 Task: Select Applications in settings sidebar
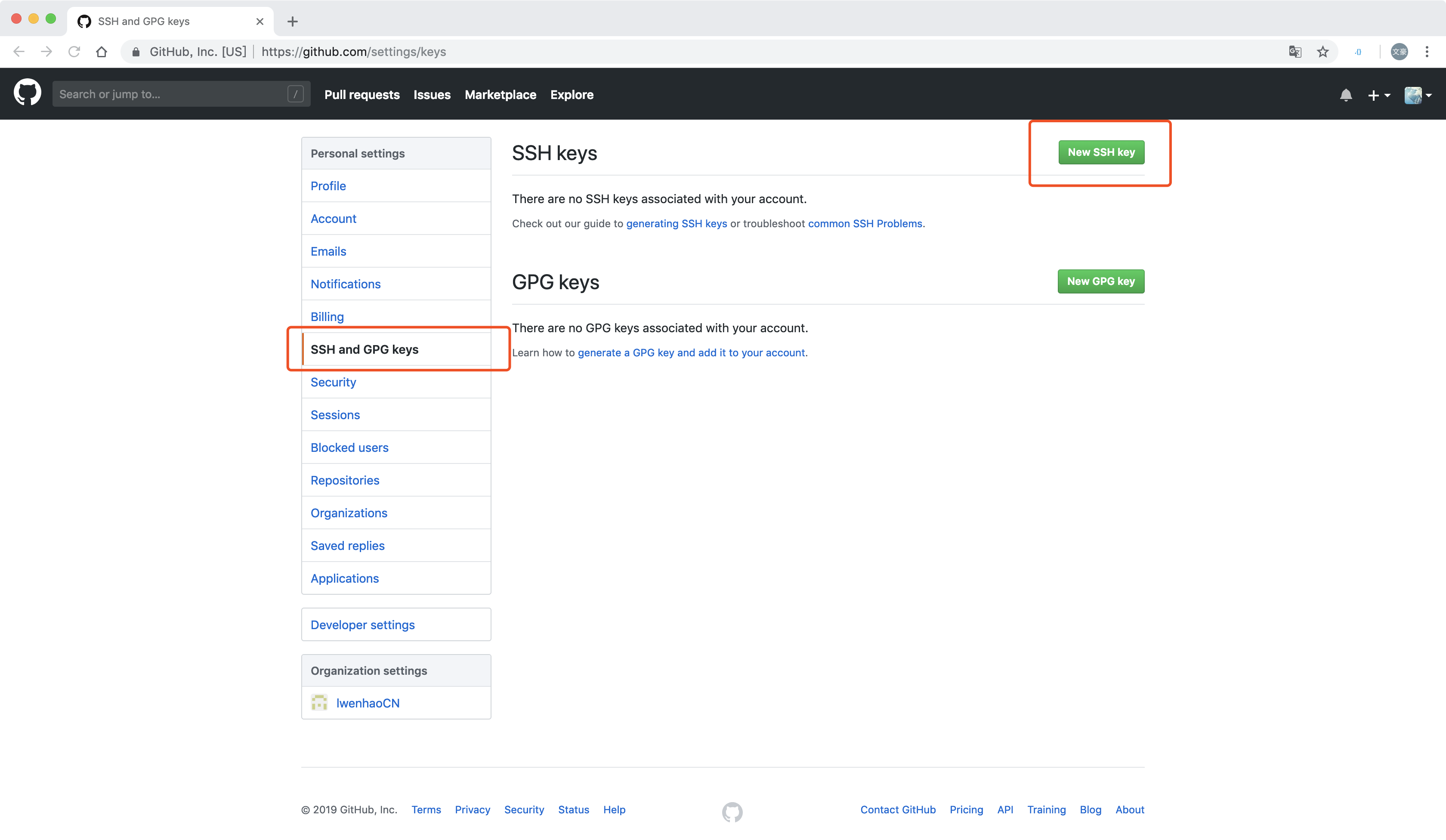pyautogui.click(x=396, y=578)
